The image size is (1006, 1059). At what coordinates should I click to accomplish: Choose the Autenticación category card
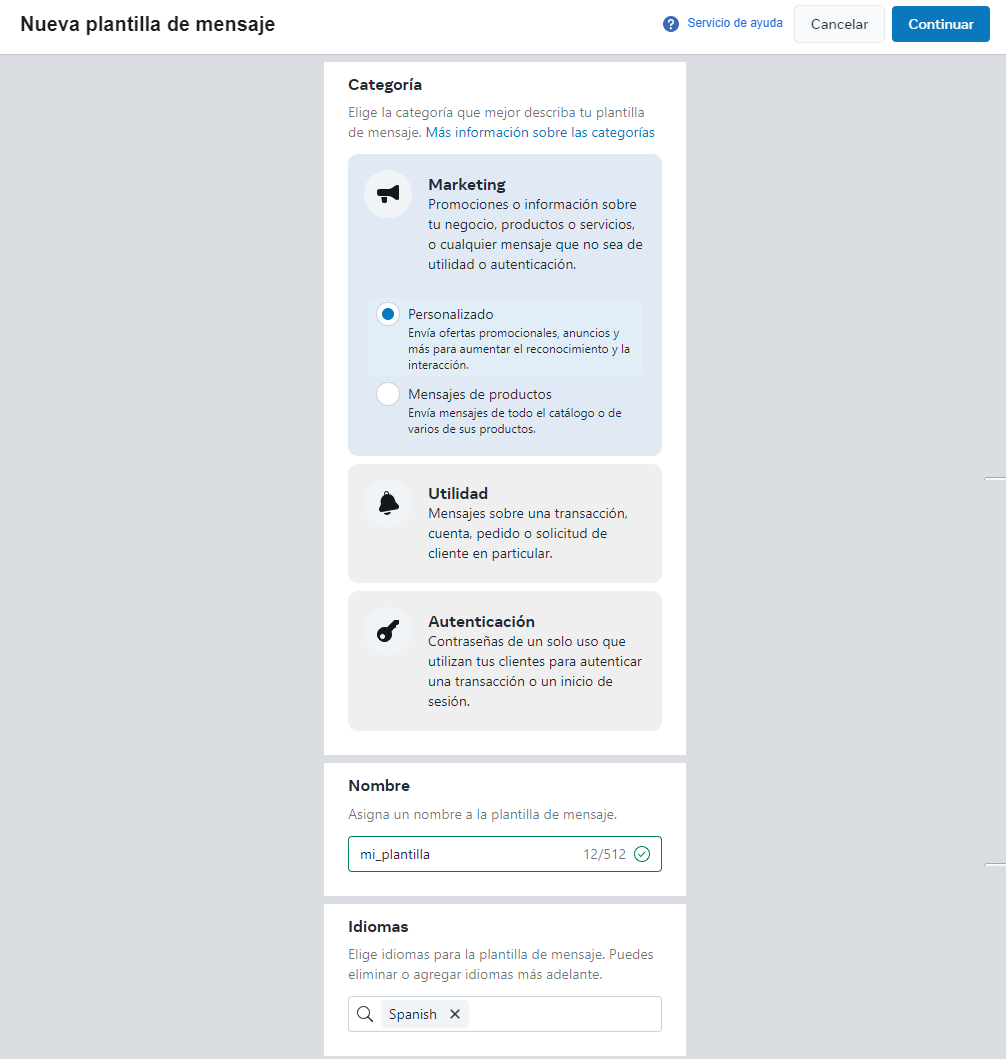pos(505,661)
